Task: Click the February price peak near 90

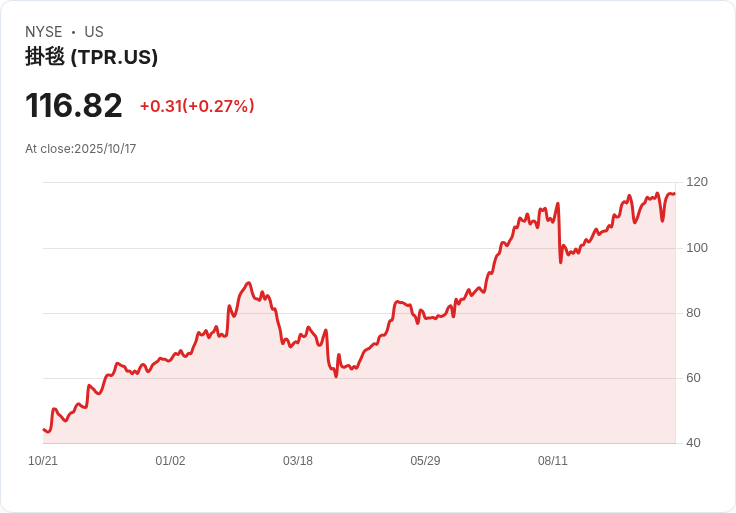Action: pos(248,283)
